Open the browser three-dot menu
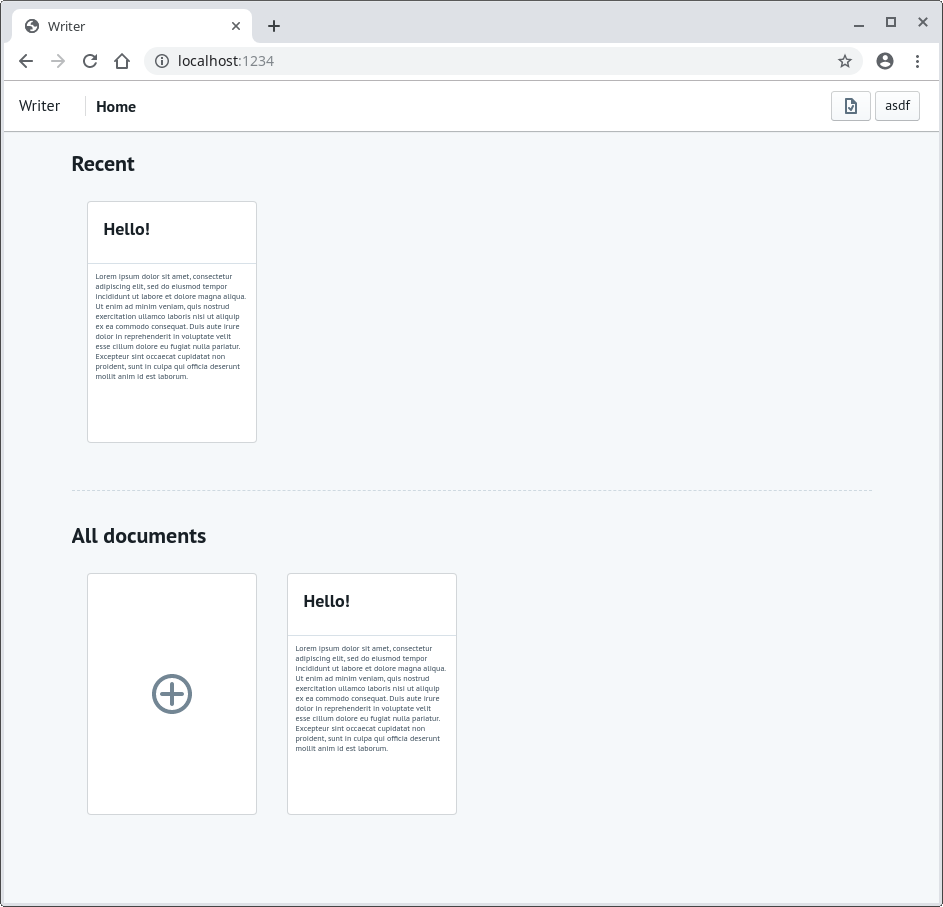Screen dimensions: 943x907 pyautogui.click(x=918, y=61)
